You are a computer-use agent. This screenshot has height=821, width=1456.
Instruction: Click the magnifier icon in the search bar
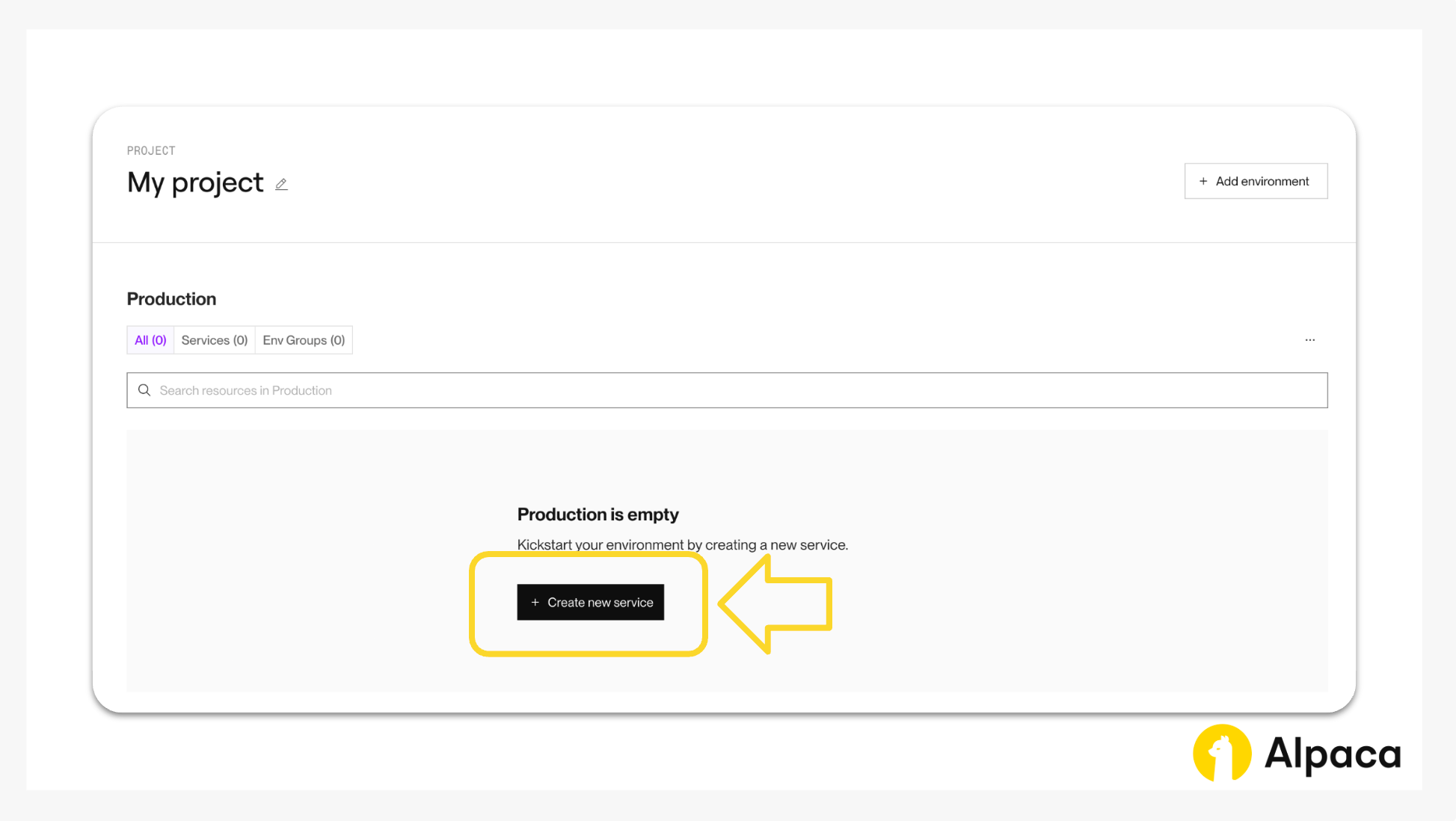pyautogui.click(x=144, y=390)
